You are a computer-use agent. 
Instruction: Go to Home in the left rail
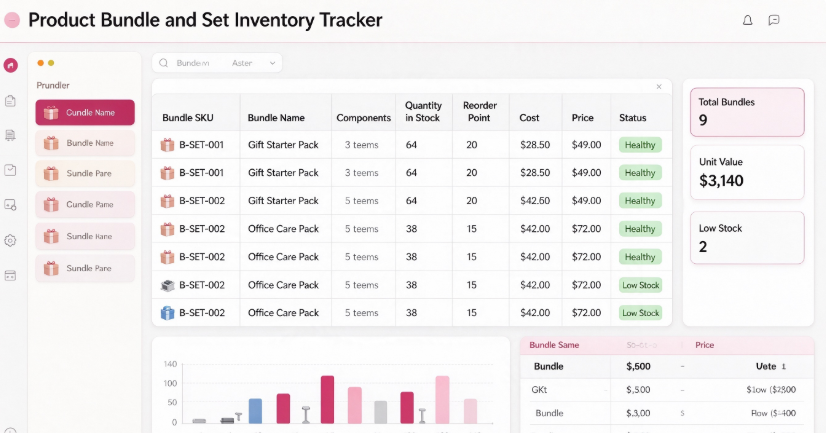(x=11, y=65)
